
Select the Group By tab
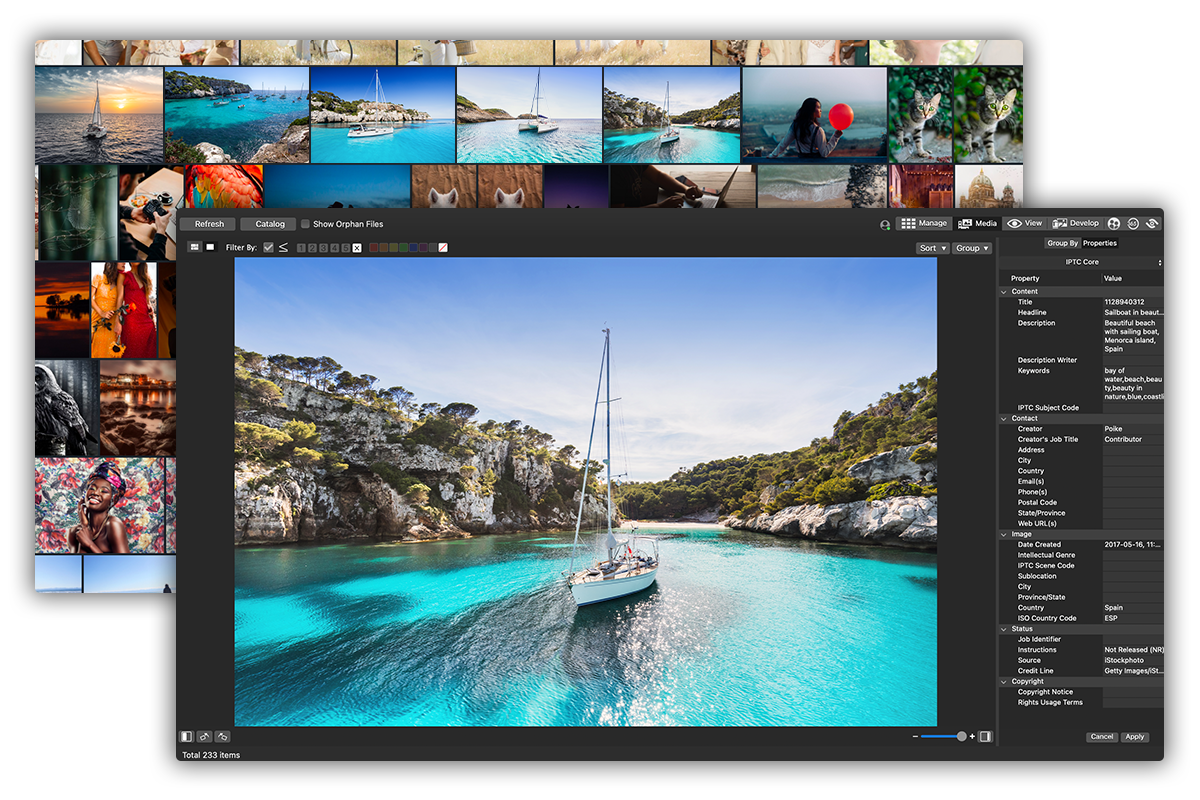tap(1062, 243)
